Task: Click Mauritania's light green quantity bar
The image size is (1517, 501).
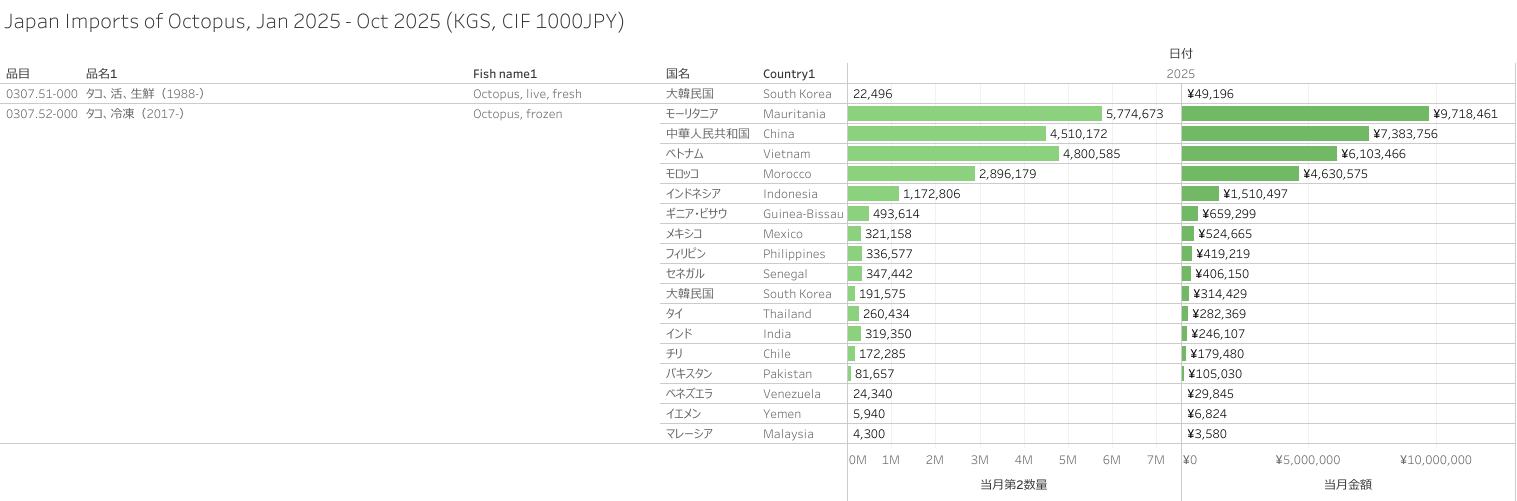Action: 974,114
